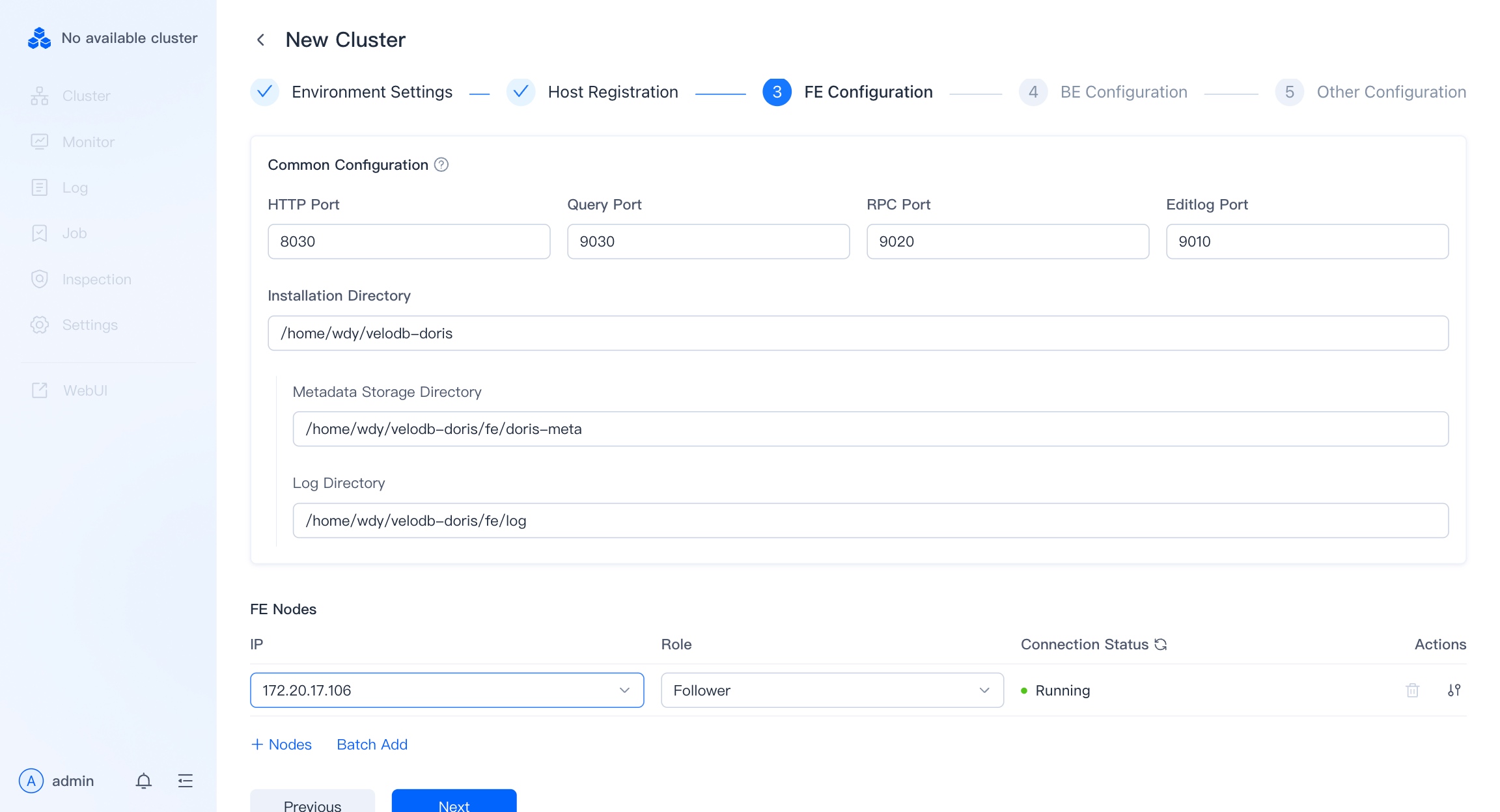Viewport: 1500px width, 812px height.
Task: Open custom config icon for Follower node
Action: pyautogui.click(x=1454, y=690)
